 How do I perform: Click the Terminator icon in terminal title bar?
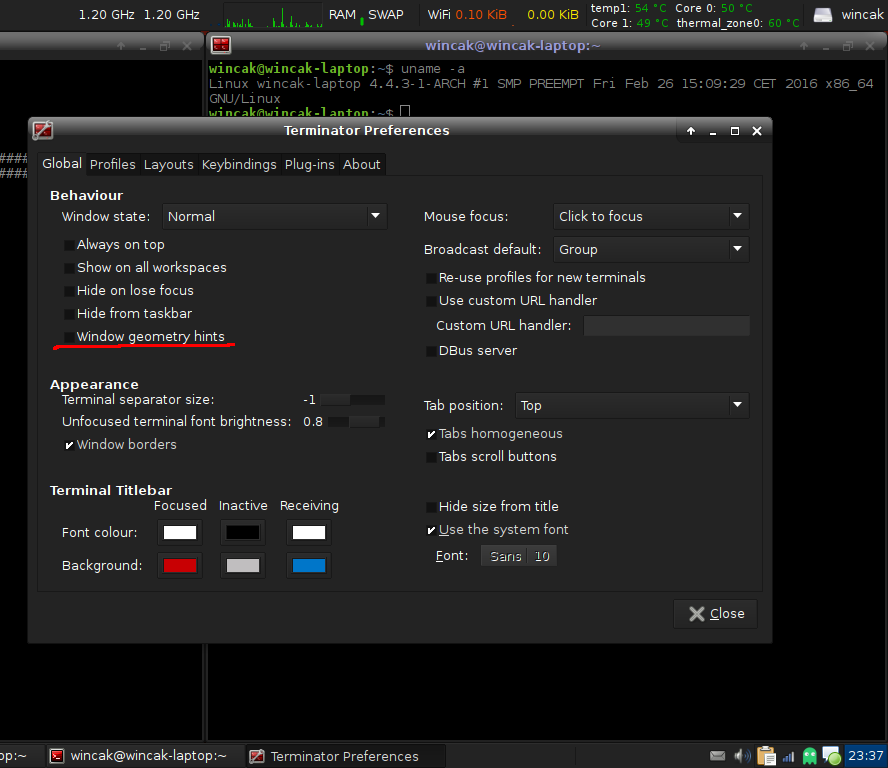click(x=221, y=45)
